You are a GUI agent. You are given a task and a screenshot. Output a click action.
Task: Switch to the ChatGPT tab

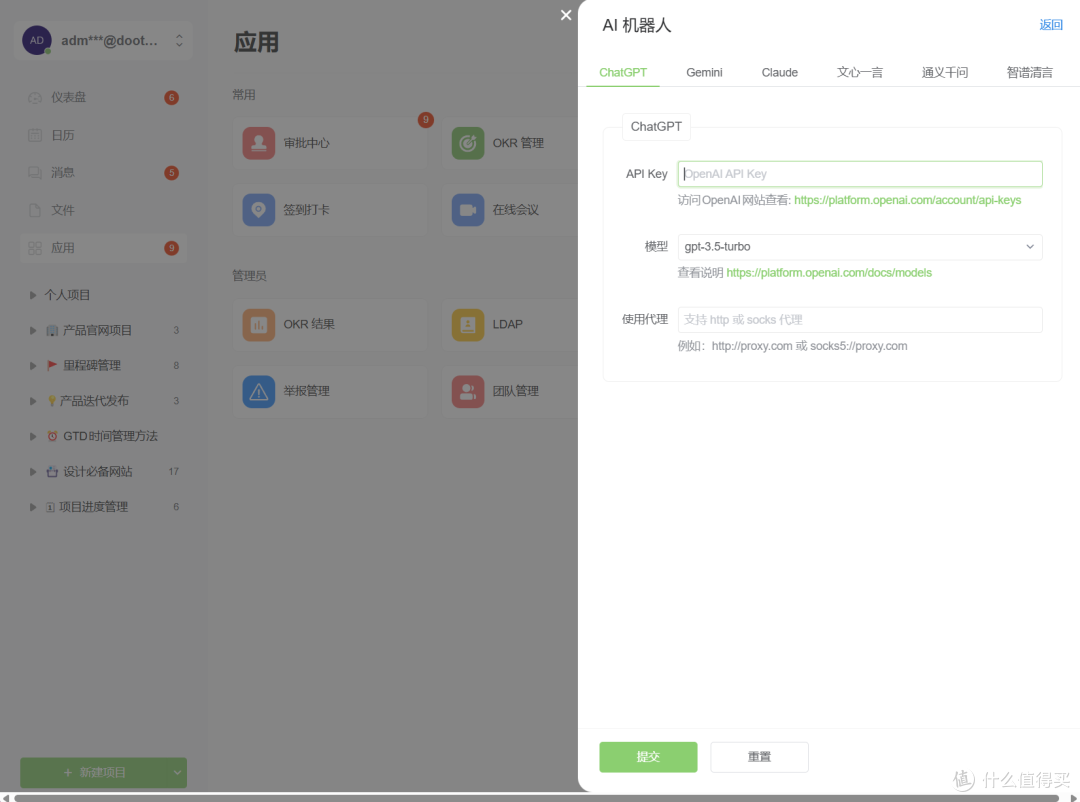(x=623, y=72)
